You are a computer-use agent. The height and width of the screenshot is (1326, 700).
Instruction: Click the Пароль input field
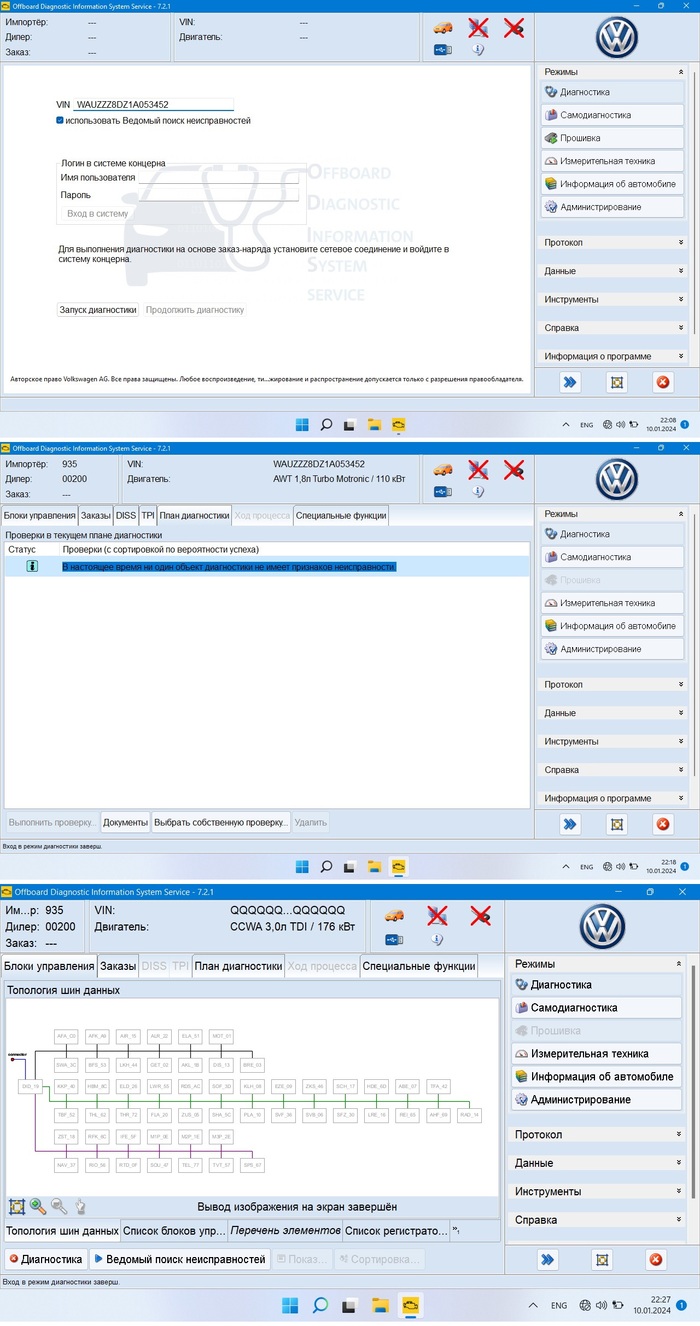(220, 195)
